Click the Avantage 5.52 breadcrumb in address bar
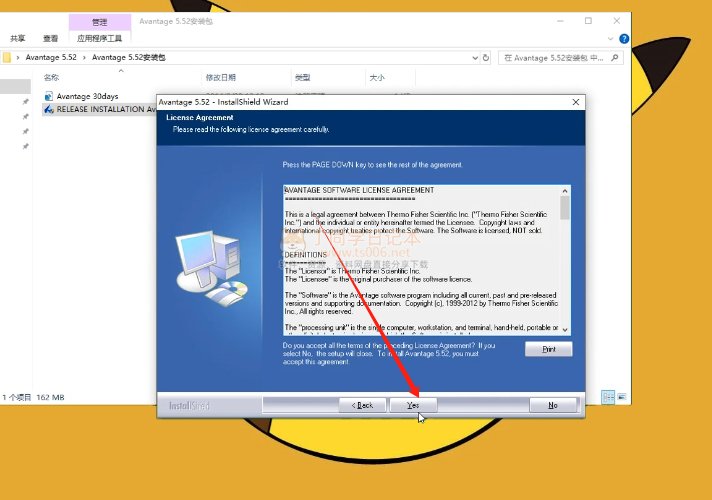Image resolution: width=712 pixels, height=500 pixels. 51,58
